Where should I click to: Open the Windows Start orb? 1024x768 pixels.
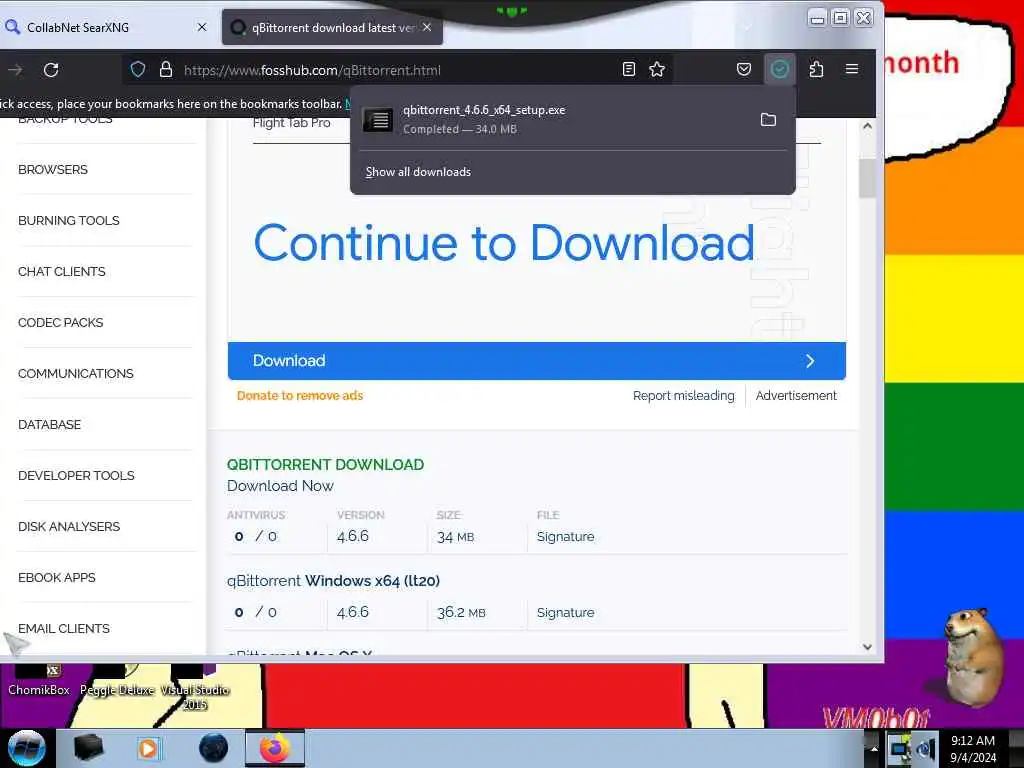click(27, 748)
